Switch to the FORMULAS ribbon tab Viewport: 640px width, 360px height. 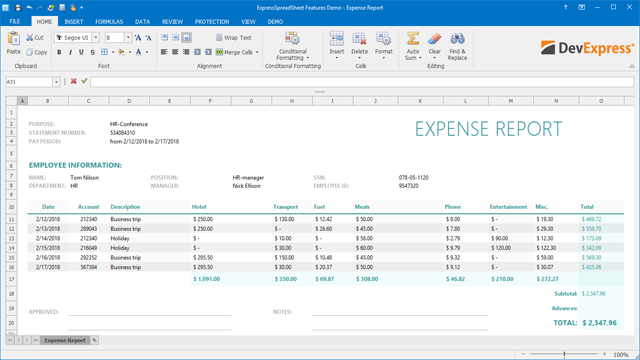pos(109,22)
